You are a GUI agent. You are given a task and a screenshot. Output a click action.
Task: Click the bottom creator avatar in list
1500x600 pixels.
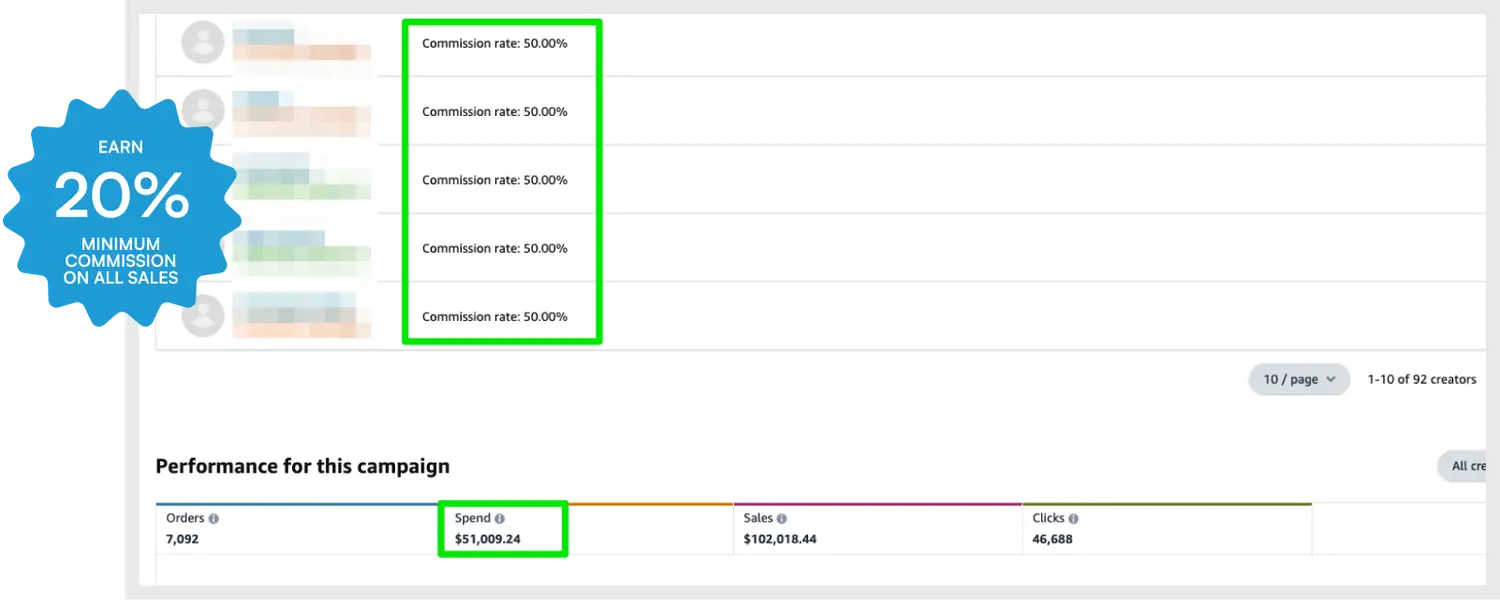click(203, 316)
